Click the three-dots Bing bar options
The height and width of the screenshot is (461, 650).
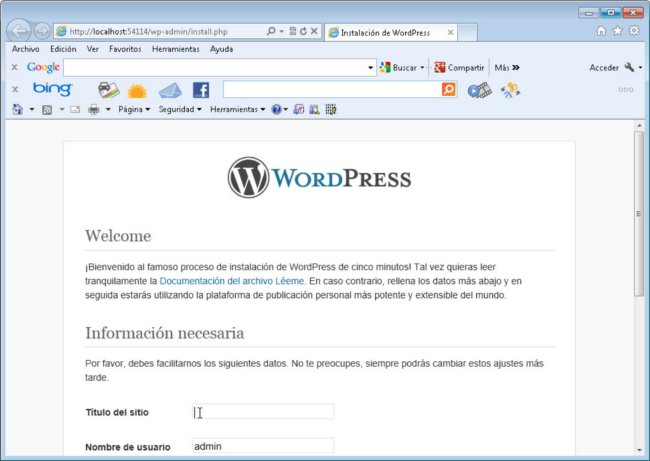click(626, 90)
